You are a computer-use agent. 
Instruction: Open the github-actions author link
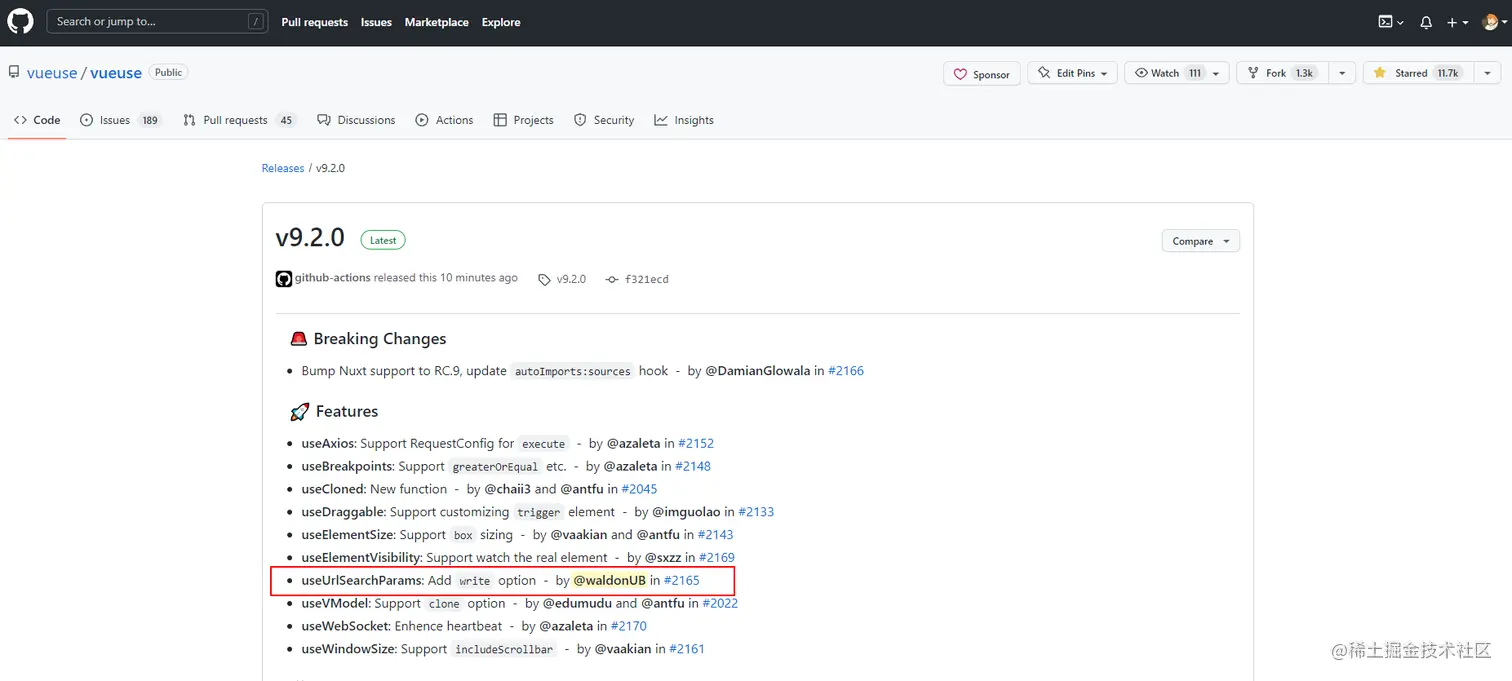click(x=333, y=278)
